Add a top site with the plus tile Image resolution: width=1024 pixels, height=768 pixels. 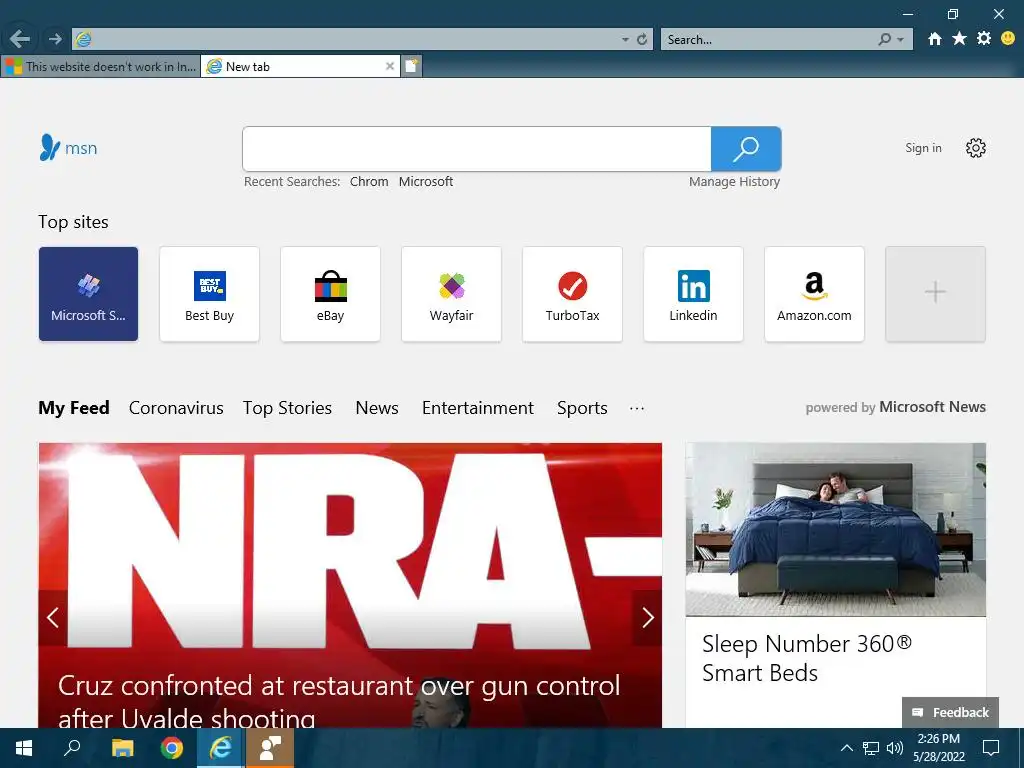[x=935, y=294]
